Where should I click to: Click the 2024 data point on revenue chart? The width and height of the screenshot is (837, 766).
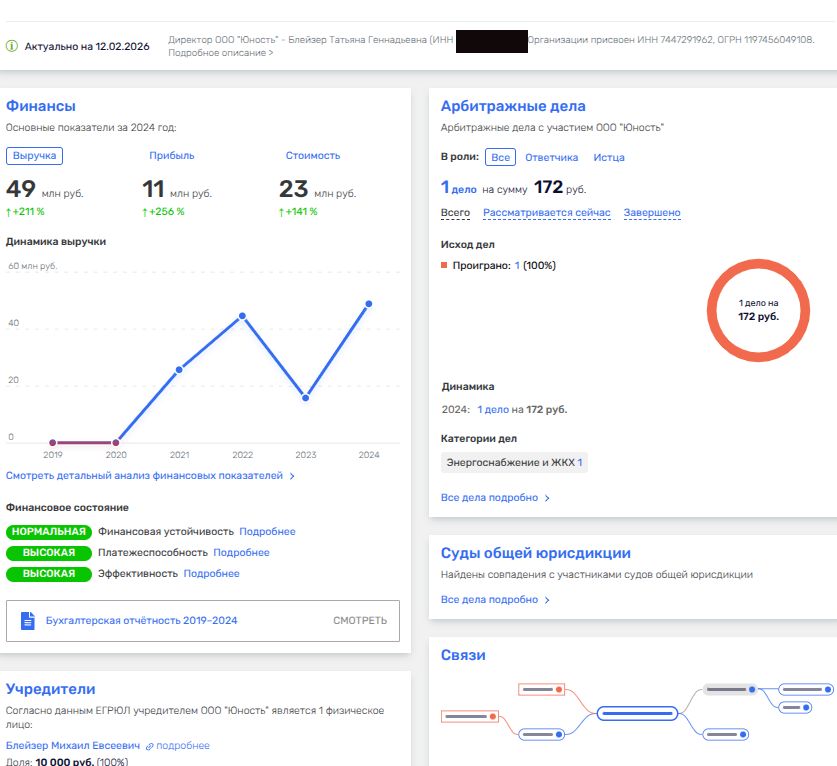tap(369, 303)
